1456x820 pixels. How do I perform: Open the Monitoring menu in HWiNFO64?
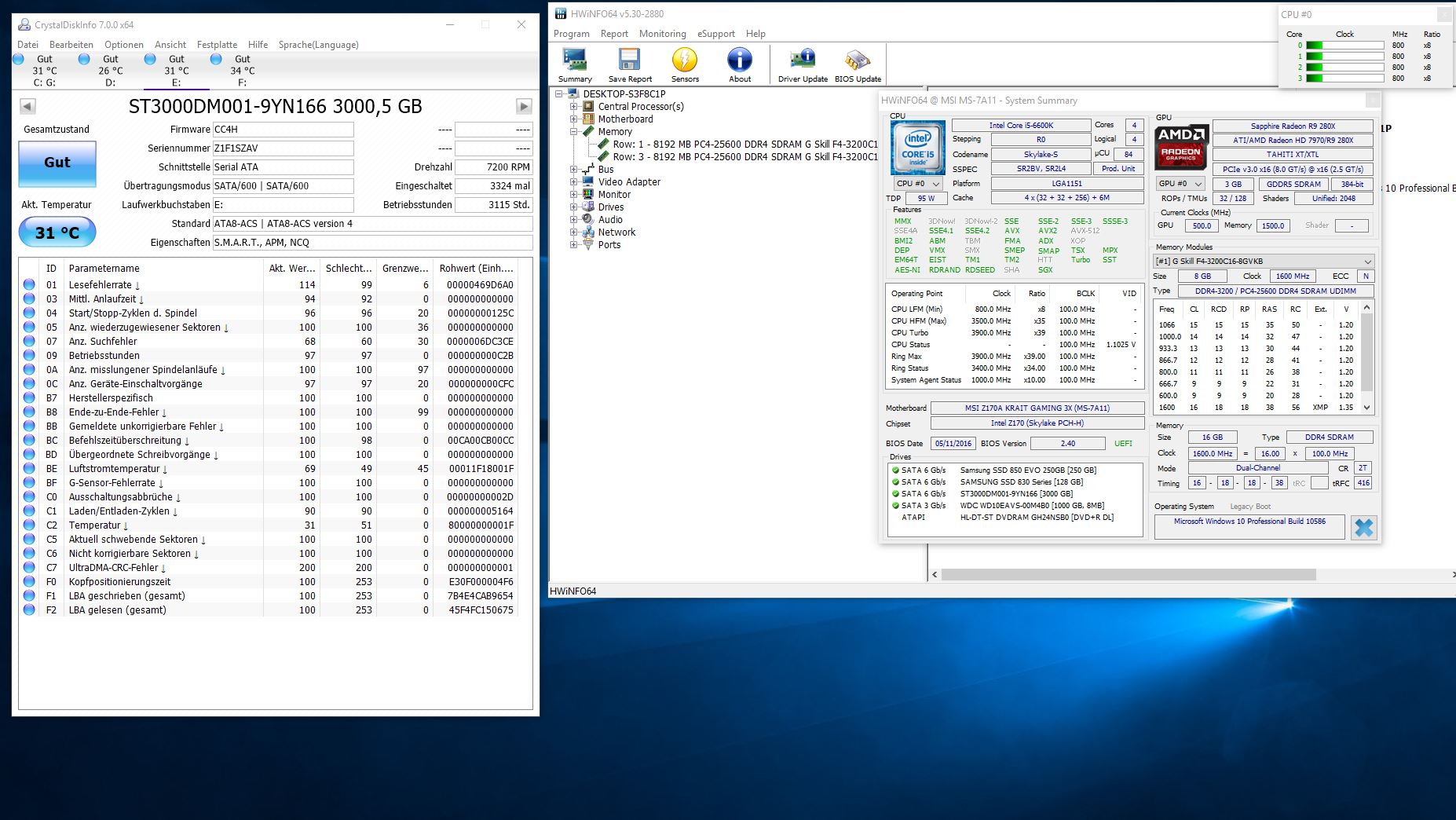[662, 34]
